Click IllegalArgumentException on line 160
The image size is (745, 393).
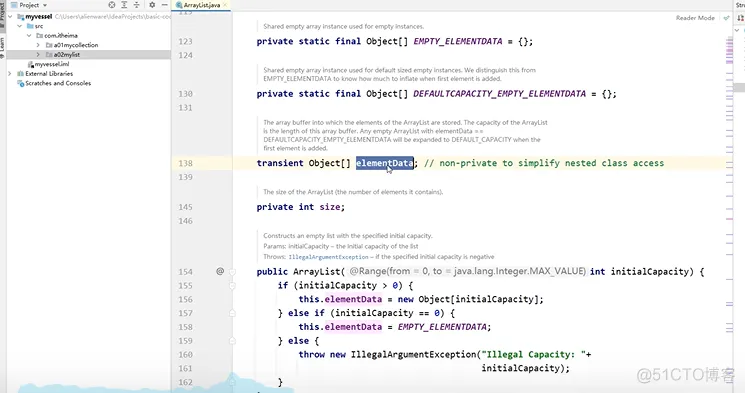click(x=413, y=354)
